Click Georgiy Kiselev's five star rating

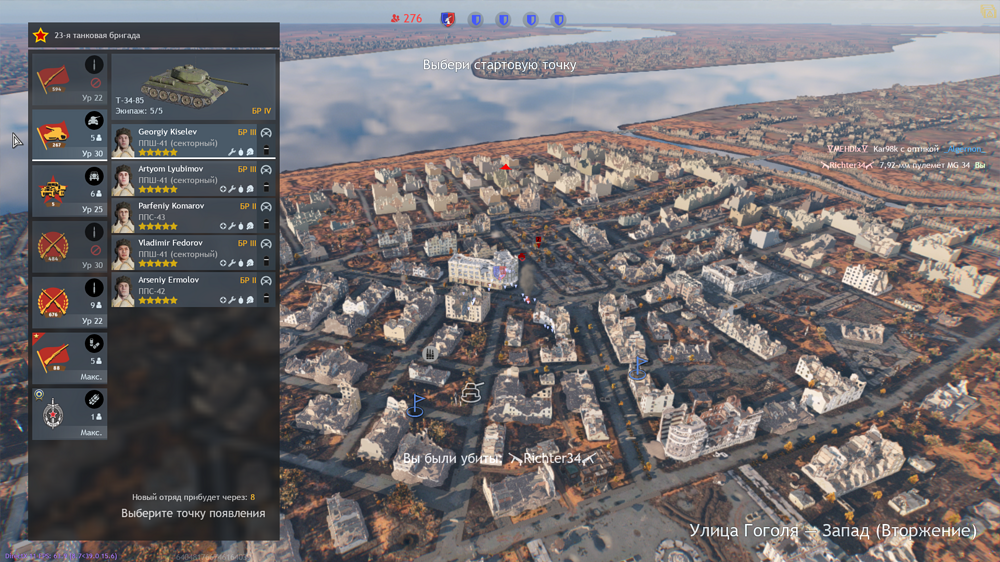(x=158, y=152)
